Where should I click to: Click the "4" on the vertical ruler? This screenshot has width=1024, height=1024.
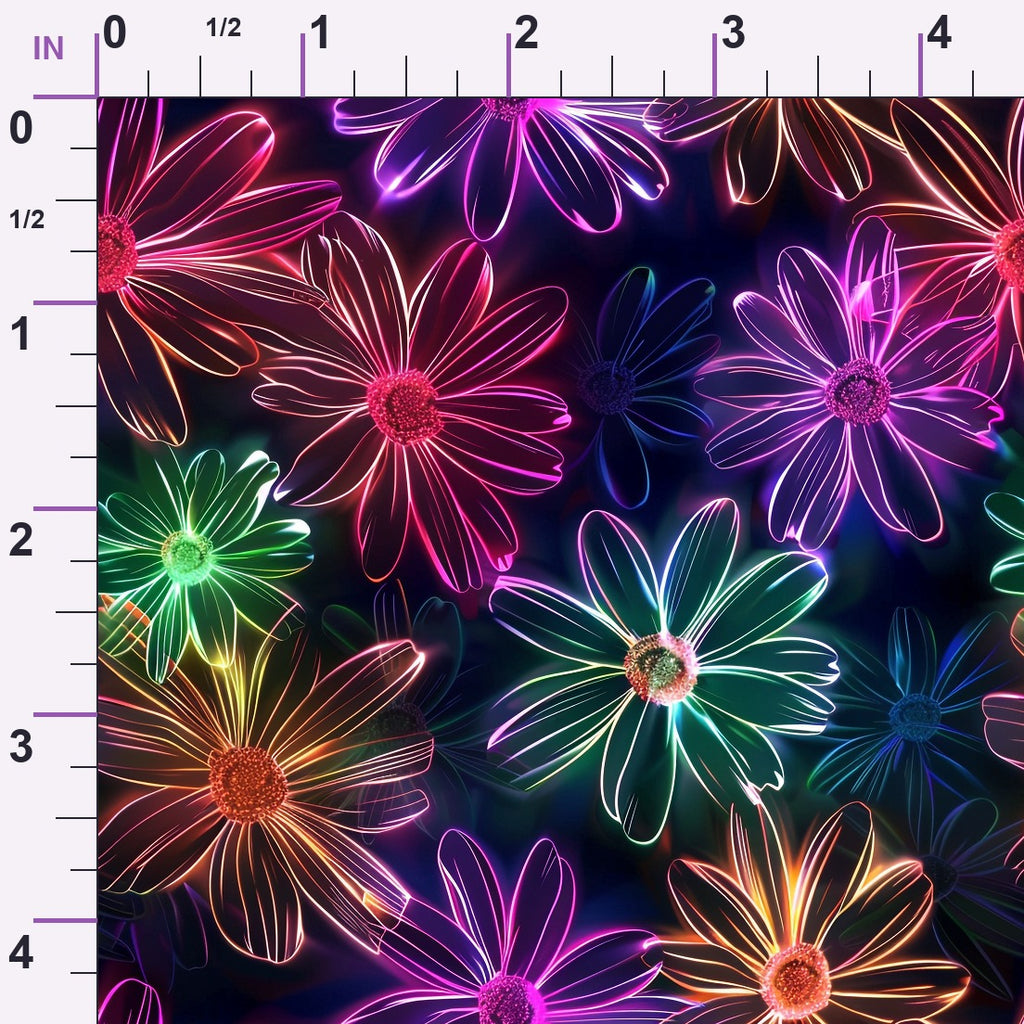tap(21, 953)
